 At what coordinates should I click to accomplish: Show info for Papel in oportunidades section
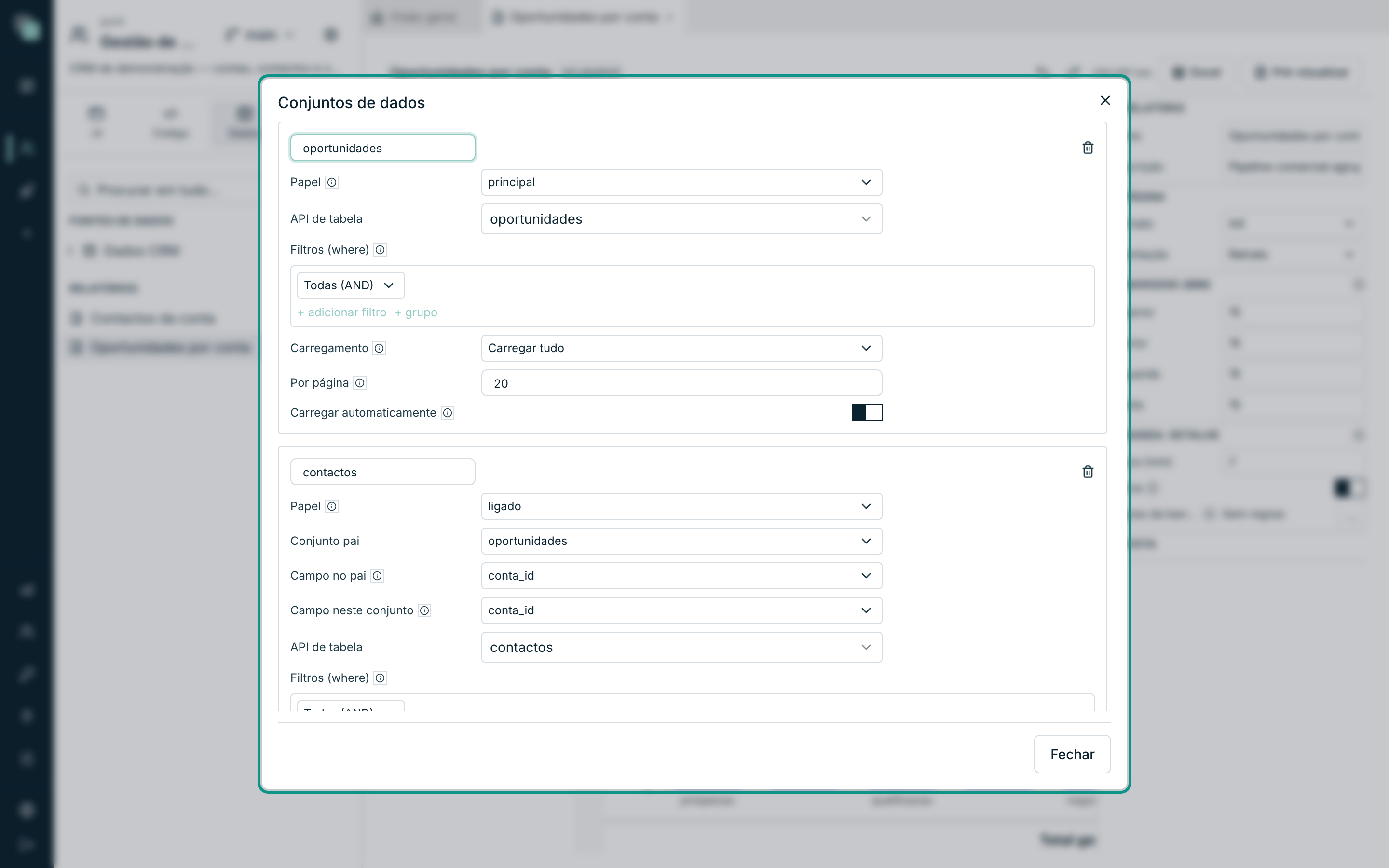click(x=332, y=183)
